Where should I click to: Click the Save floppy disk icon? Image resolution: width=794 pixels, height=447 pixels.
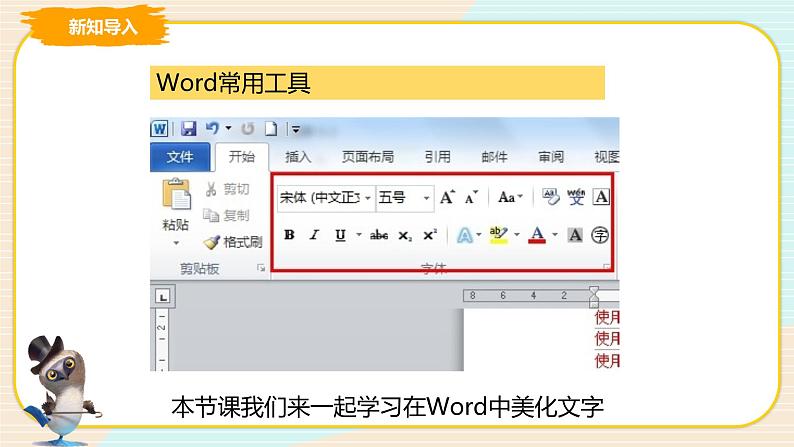point(188,129)
